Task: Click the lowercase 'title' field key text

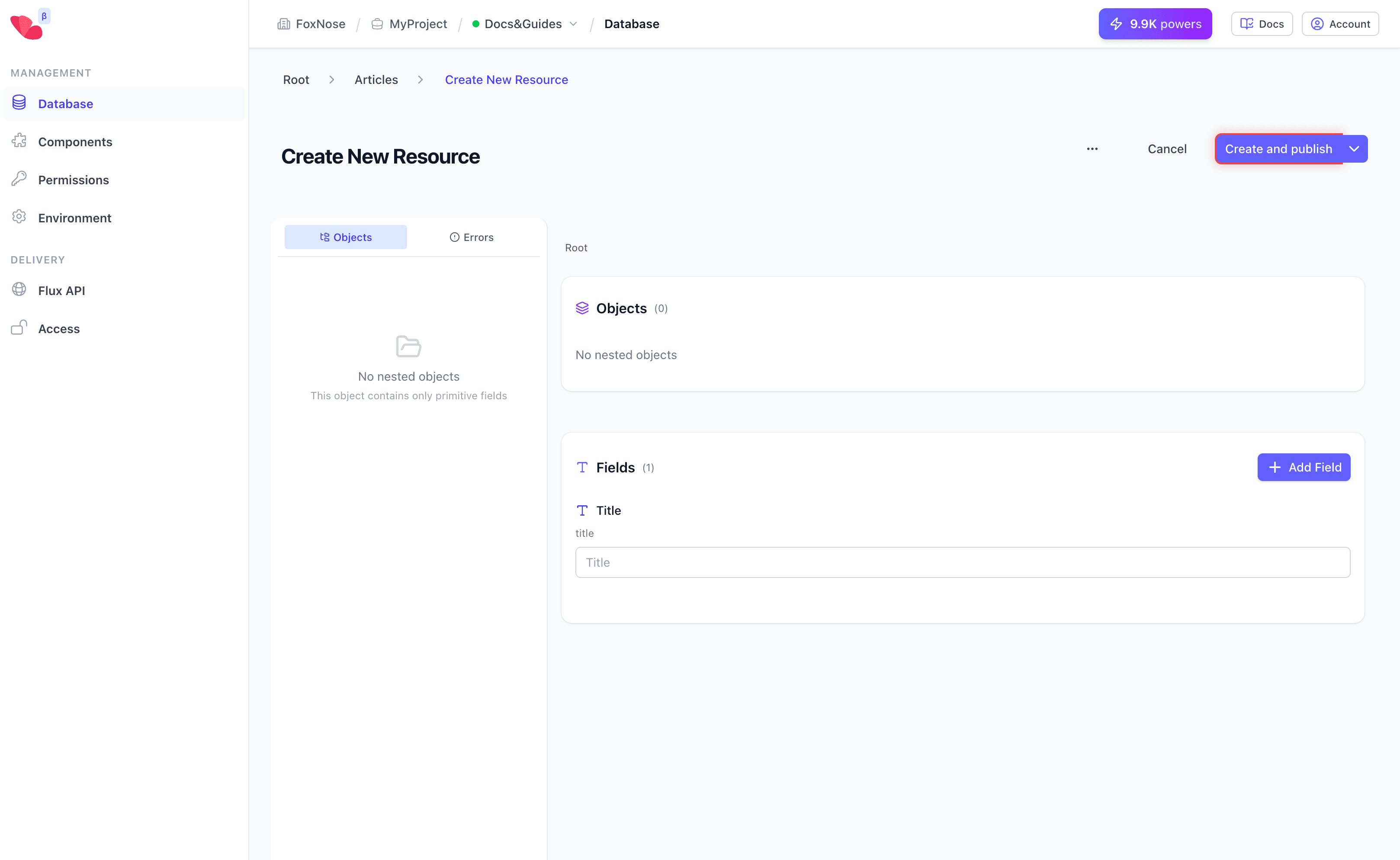Action: click(x=584, y=533)
